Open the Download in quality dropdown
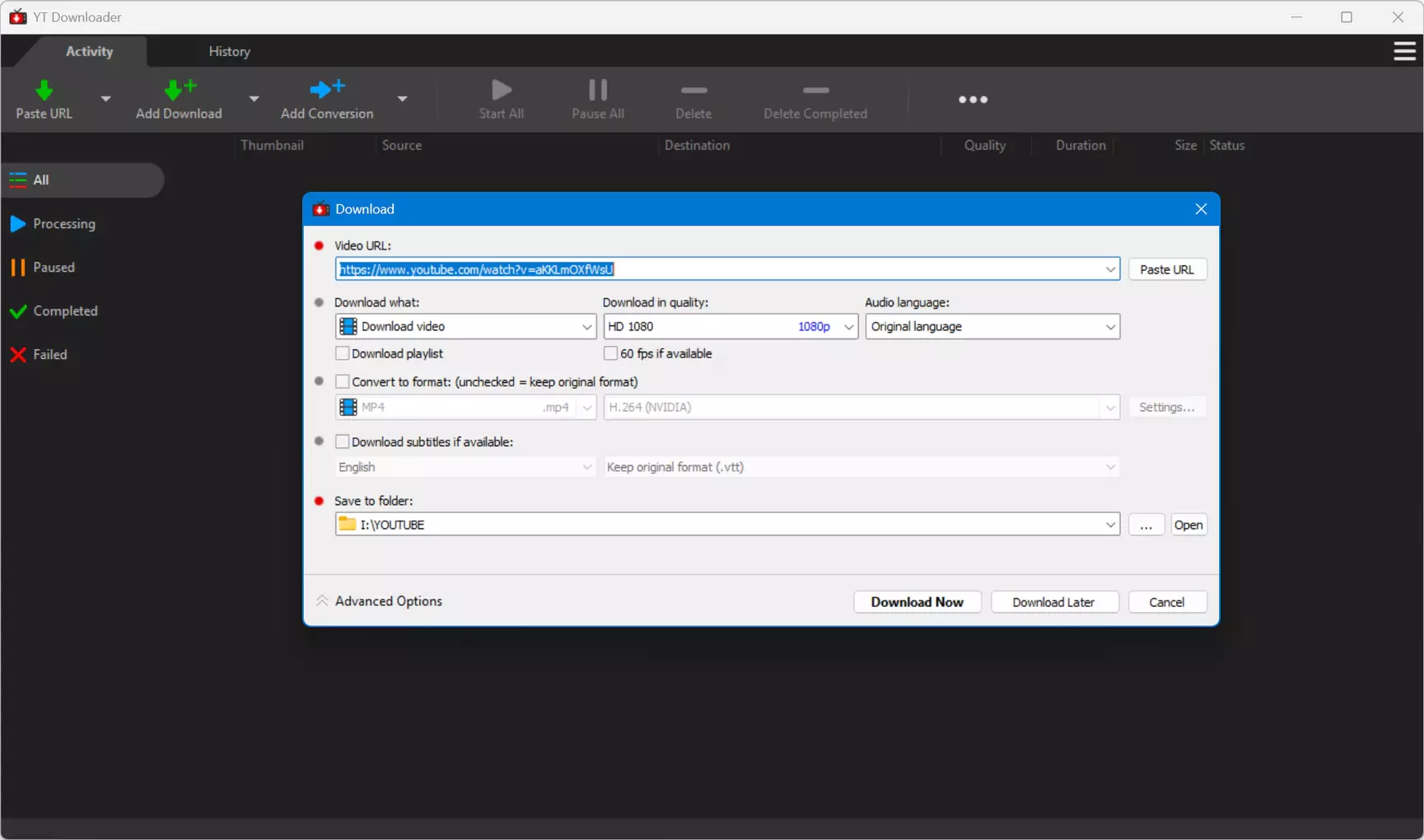Screen dimensions: 1424x840 [x=731, y=327]
